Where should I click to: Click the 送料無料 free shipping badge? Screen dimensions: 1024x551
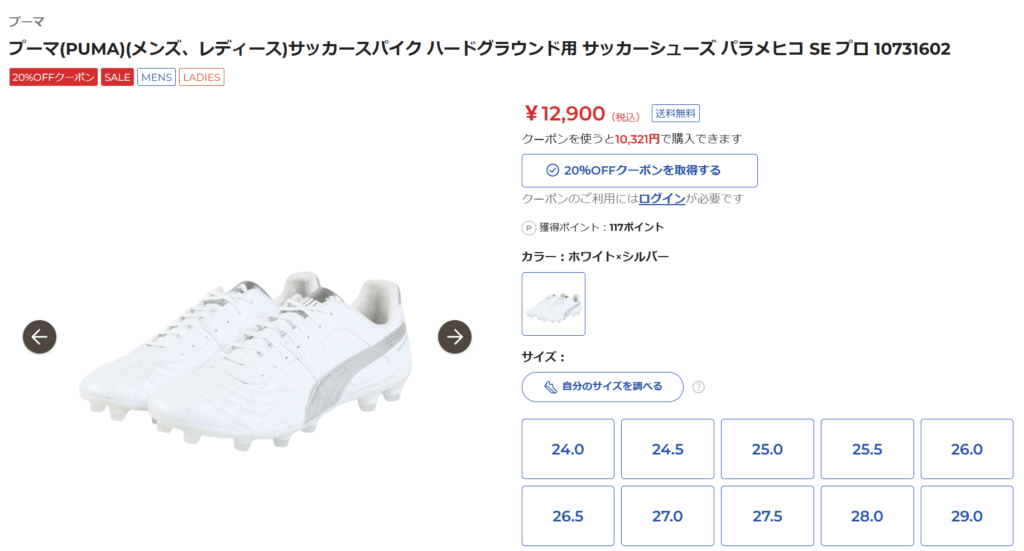coord(676,113)
